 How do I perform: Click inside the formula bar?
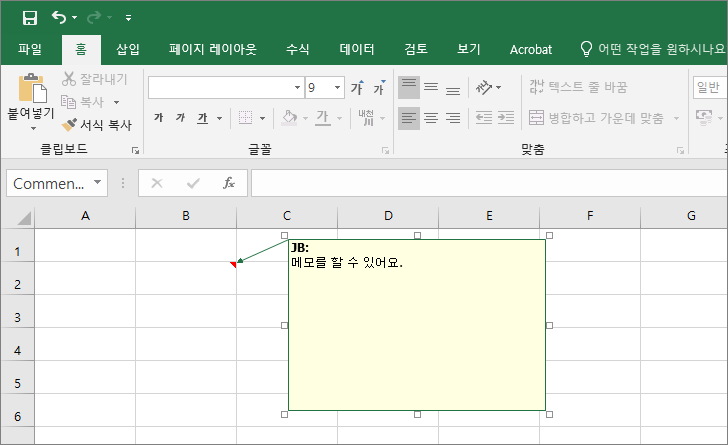coord(489,183)
